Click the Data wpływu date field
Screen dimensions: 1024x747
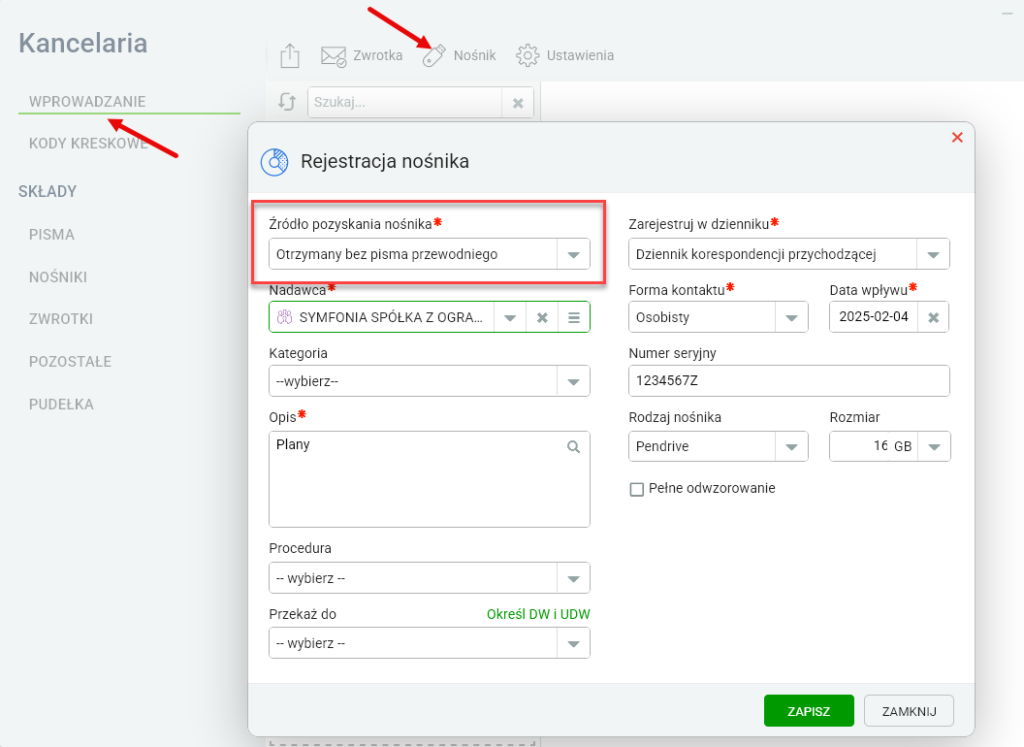pos(874,317)
